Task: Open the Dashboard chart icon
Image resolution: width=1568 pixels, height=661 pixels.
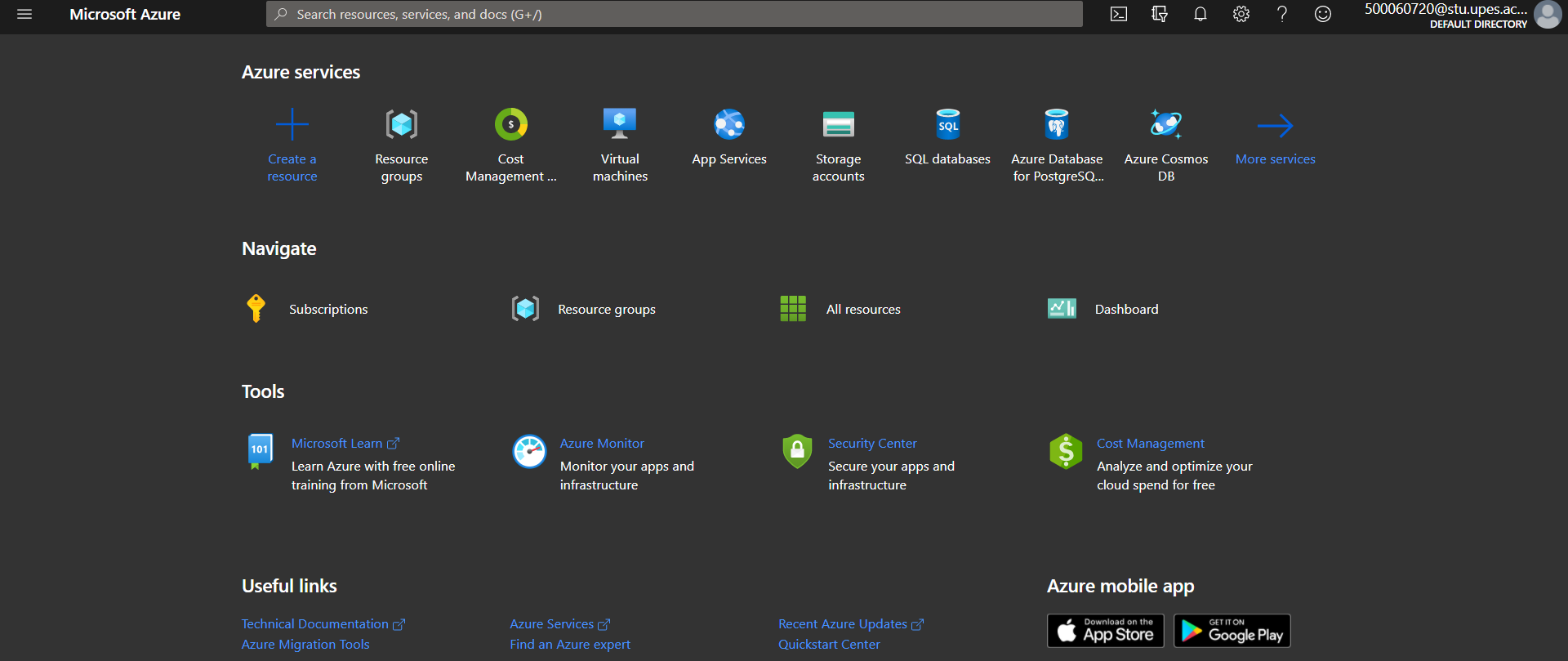Action: [x=1062, y=309]
